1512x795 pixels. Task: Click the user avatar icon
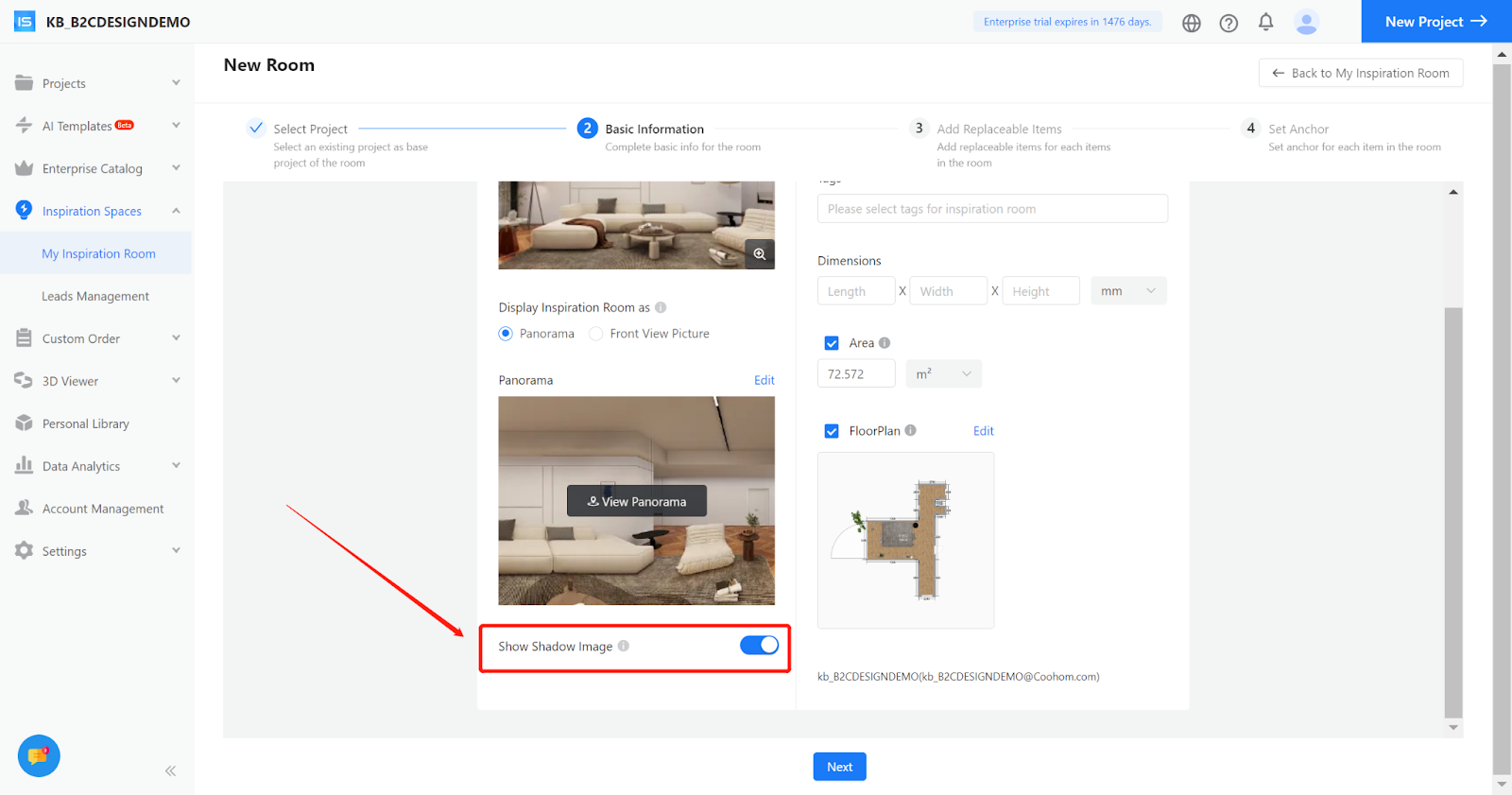pos(1306,22)
